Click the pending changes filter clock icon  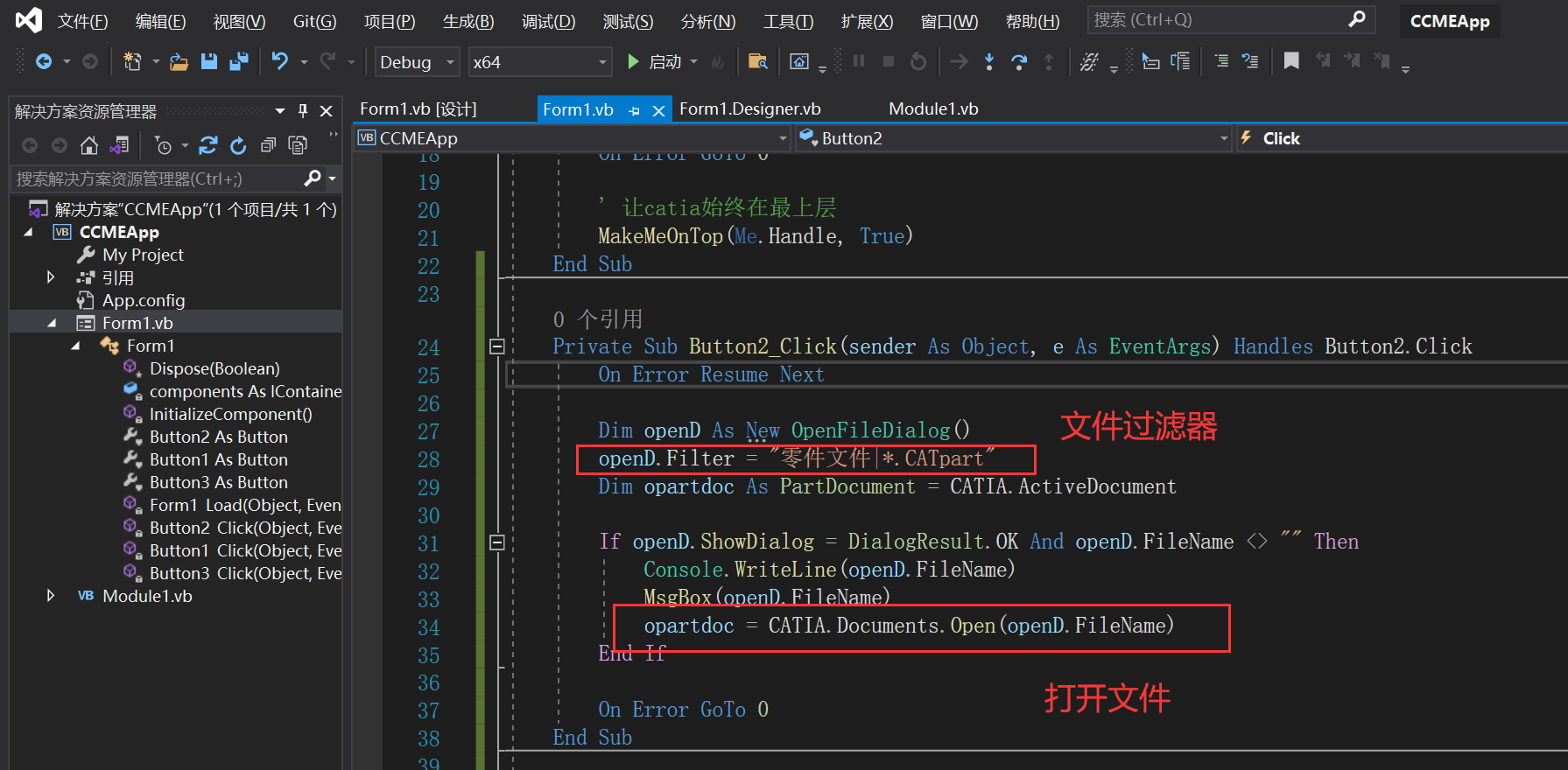coord(164,145)
